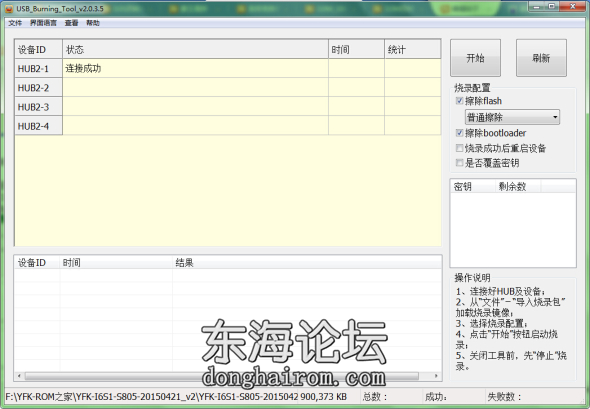Open the 界面语言 menu
The width and height of the screenshot is (590, 409).
pos(43,23)
